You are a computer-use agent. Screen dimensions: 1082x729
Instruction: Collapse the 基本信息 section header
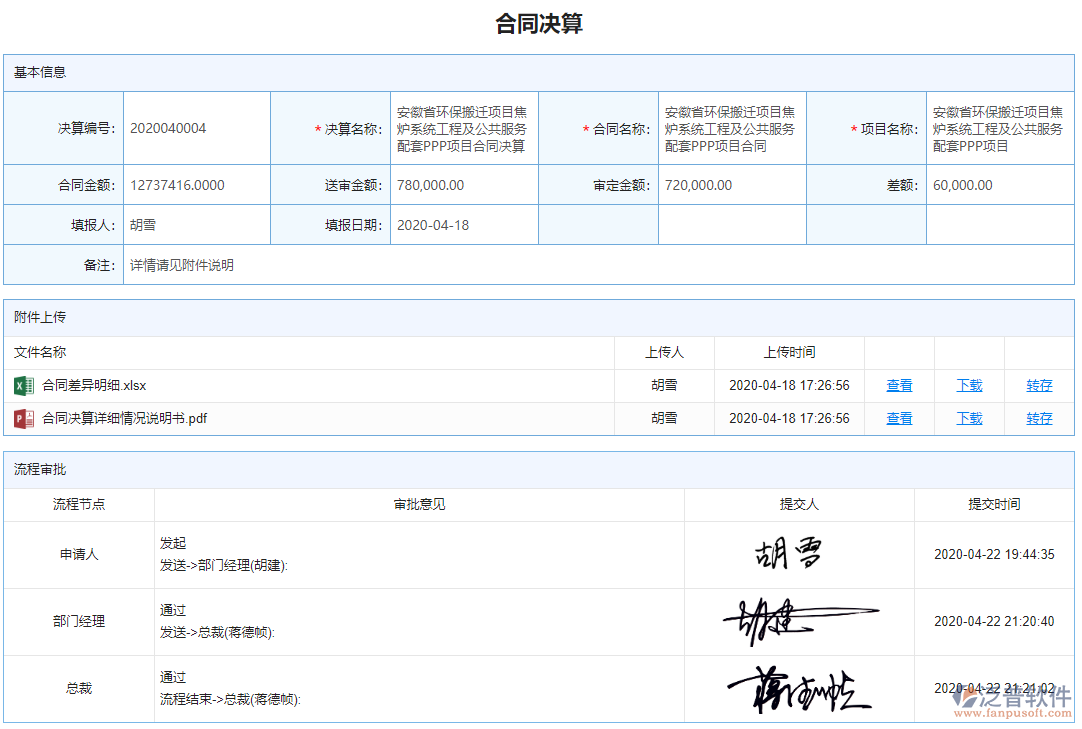coord(37,72)
